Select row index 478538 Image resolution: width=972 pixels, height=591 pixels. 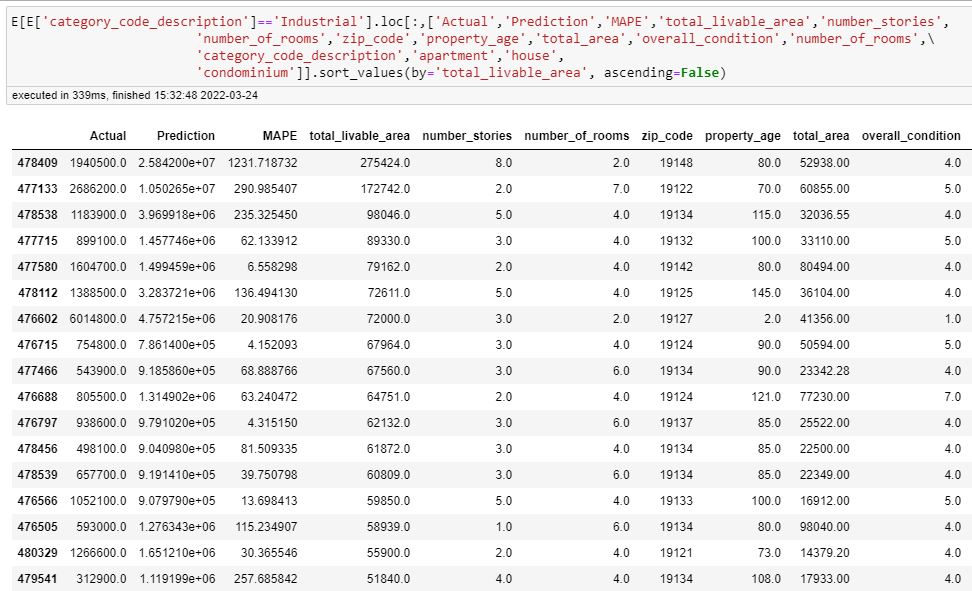(37, 215)
